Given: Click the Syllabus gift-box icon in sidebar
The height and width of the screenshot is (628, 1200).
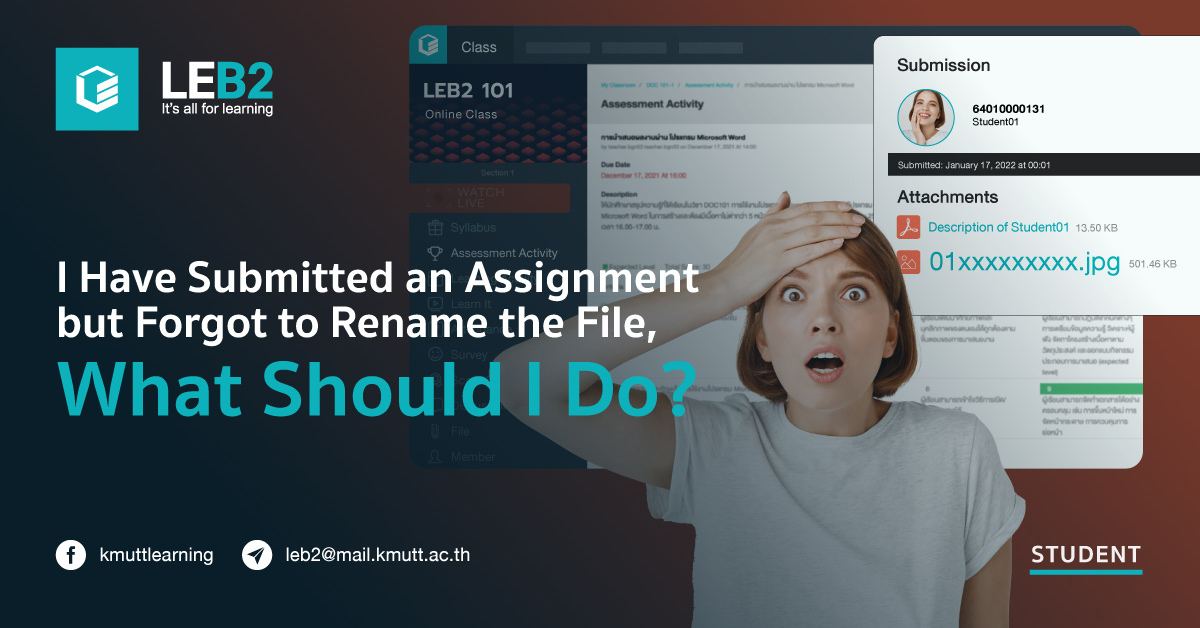Looking at the screenshot, I should point(434,228).
